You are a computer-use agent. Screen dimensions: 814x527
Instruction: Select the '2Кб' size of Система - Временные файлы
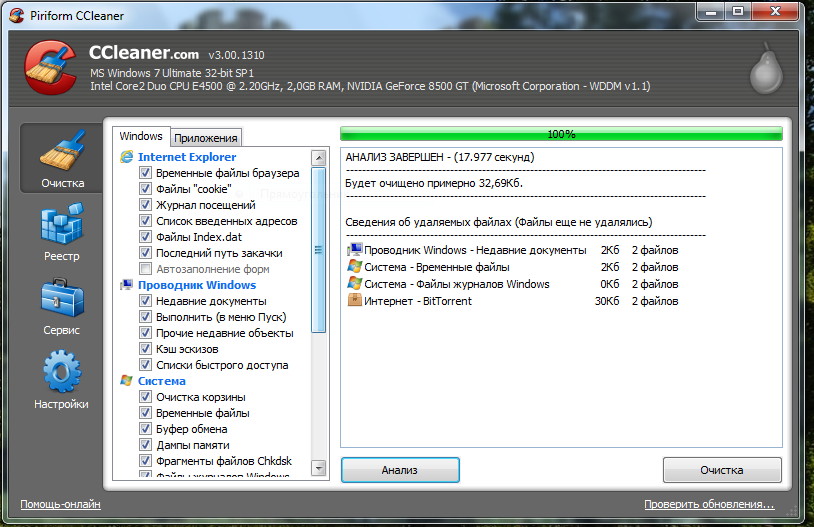click(610, 267)
